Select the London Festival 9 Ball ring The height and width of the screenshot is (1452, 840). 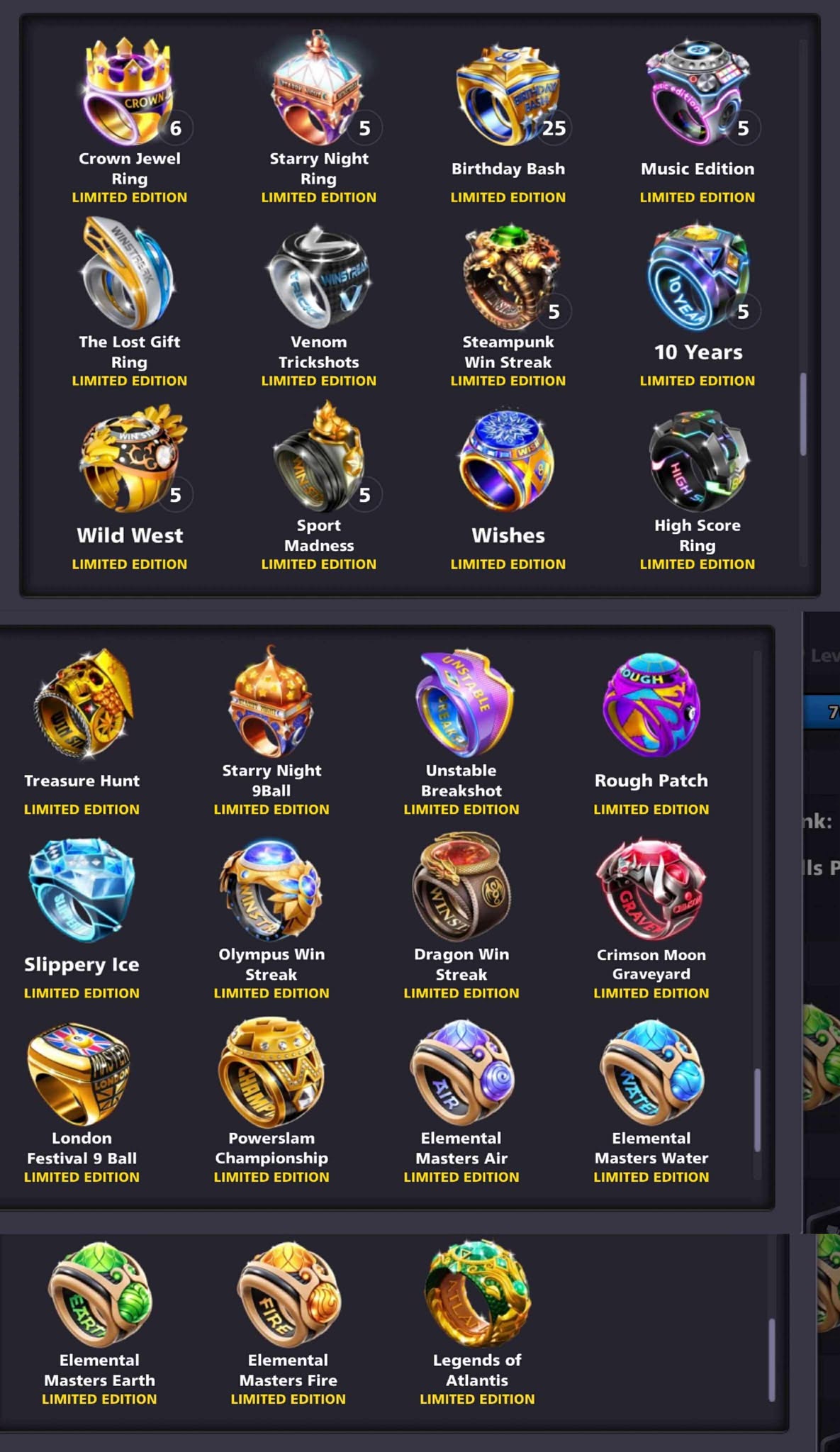tap(79, 1073)
